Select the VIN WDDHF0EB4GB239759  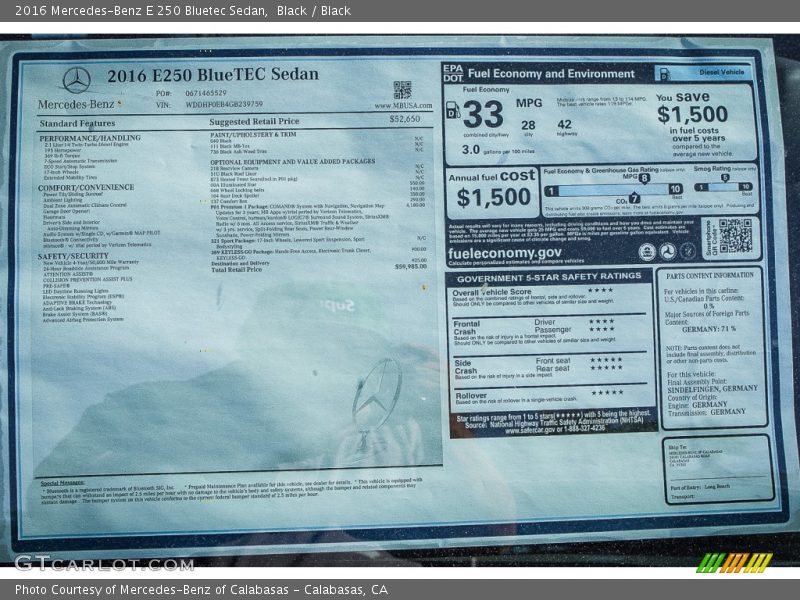click(x=224, y=104)
